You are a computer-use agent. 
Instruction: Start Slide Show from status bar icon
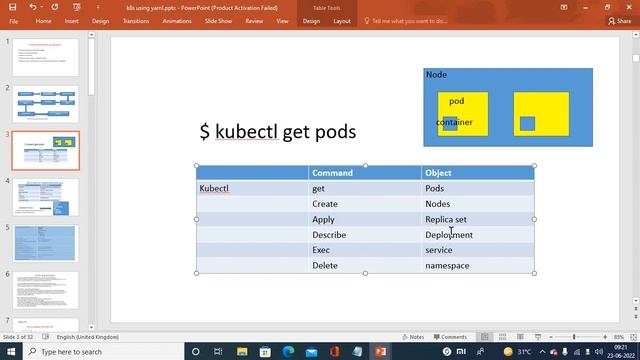click(x=538, y=337)
